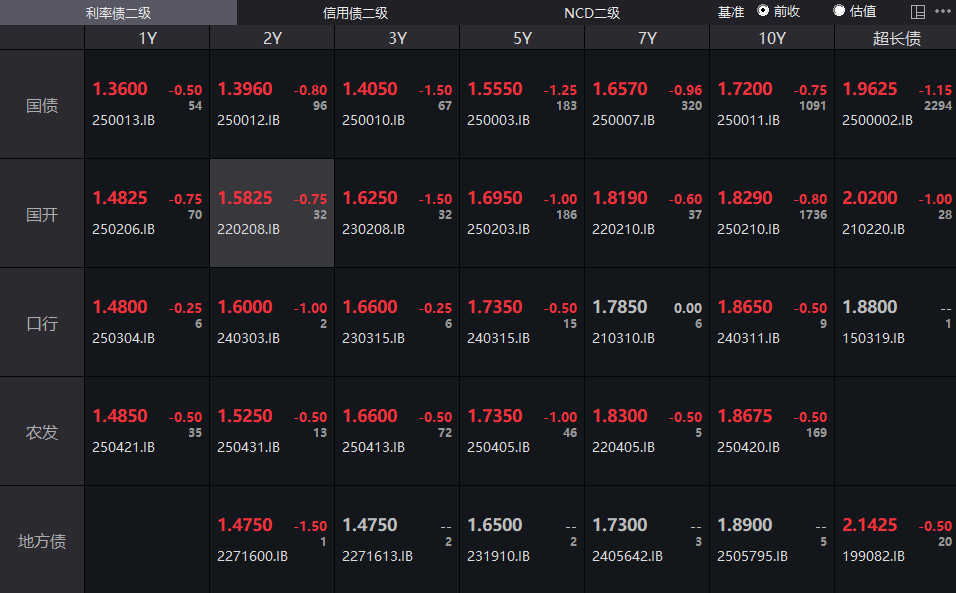Select the 1Y column header
Viewport: 956px width, 593px height.
coord(145,38)
